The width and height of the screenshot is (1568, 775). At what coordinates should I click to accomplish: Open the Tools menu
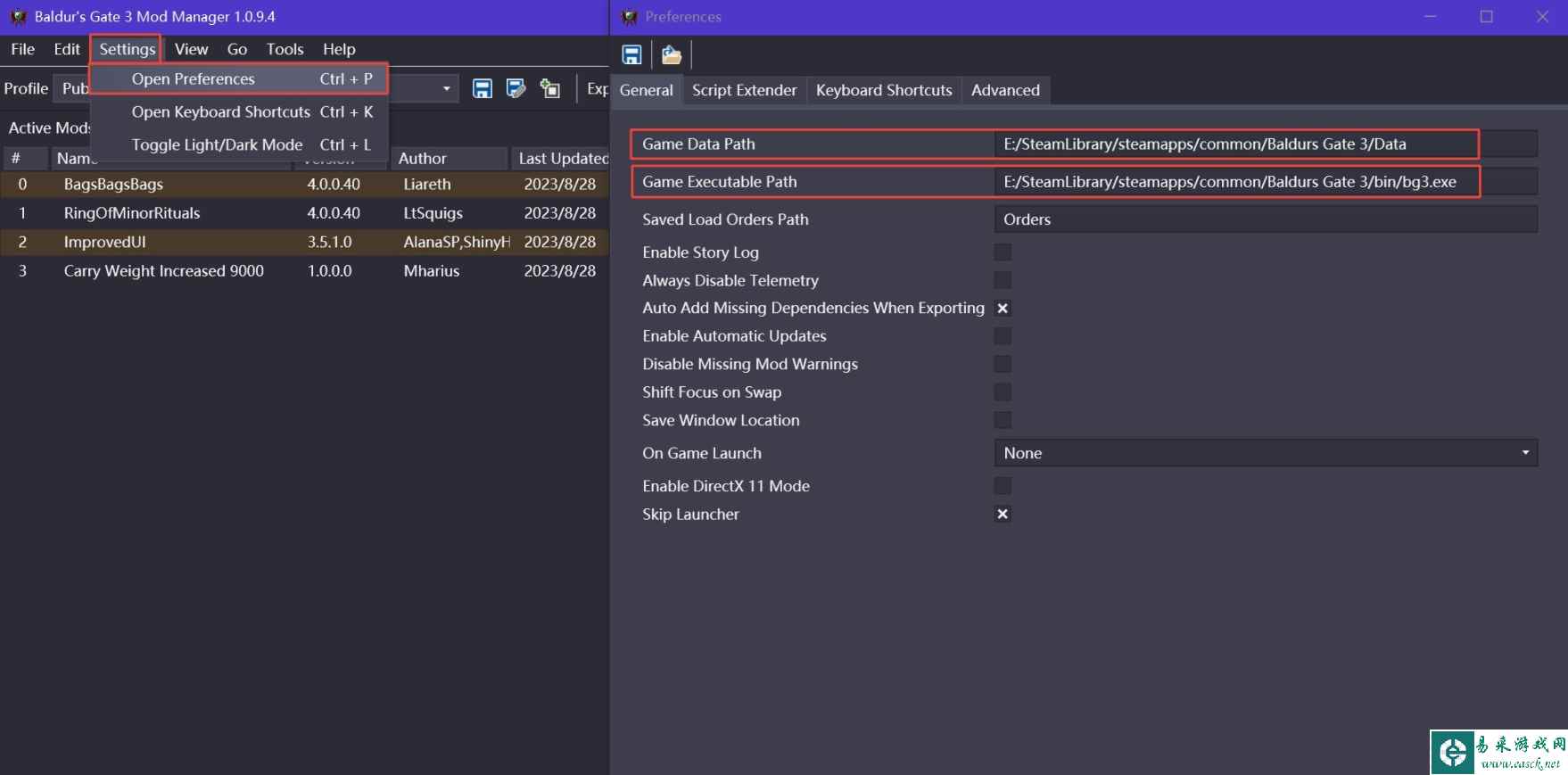[x=285, y=49]
